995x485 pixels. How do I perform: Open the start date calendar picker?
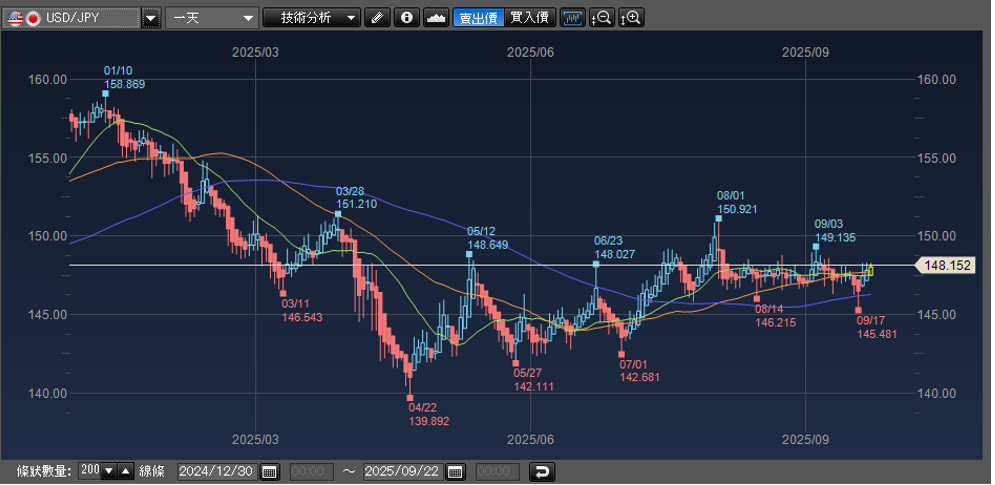point(270,472)
